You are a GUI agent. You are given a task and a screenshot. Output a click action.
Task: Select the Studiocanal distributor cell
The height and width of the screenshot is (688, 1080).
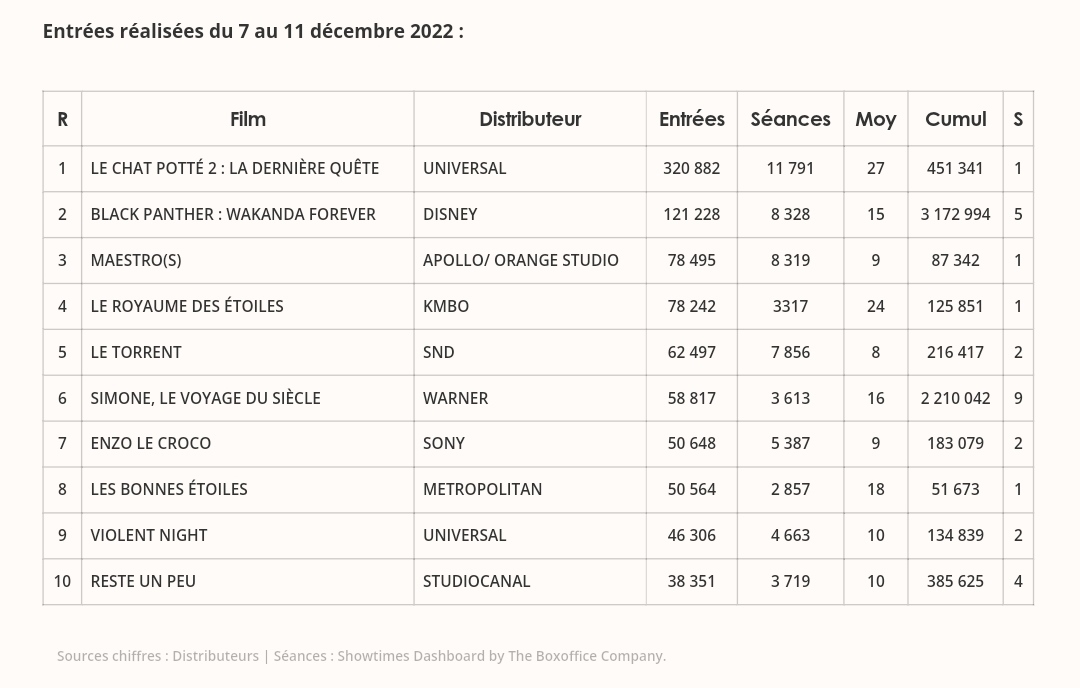coord(477,581)
